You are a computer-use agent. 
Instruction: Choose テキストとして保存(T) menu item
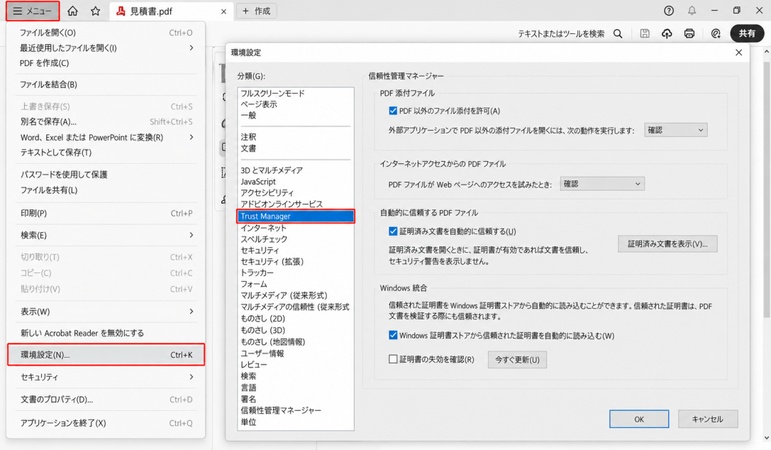pyautogui.click(x=106, y=152)
